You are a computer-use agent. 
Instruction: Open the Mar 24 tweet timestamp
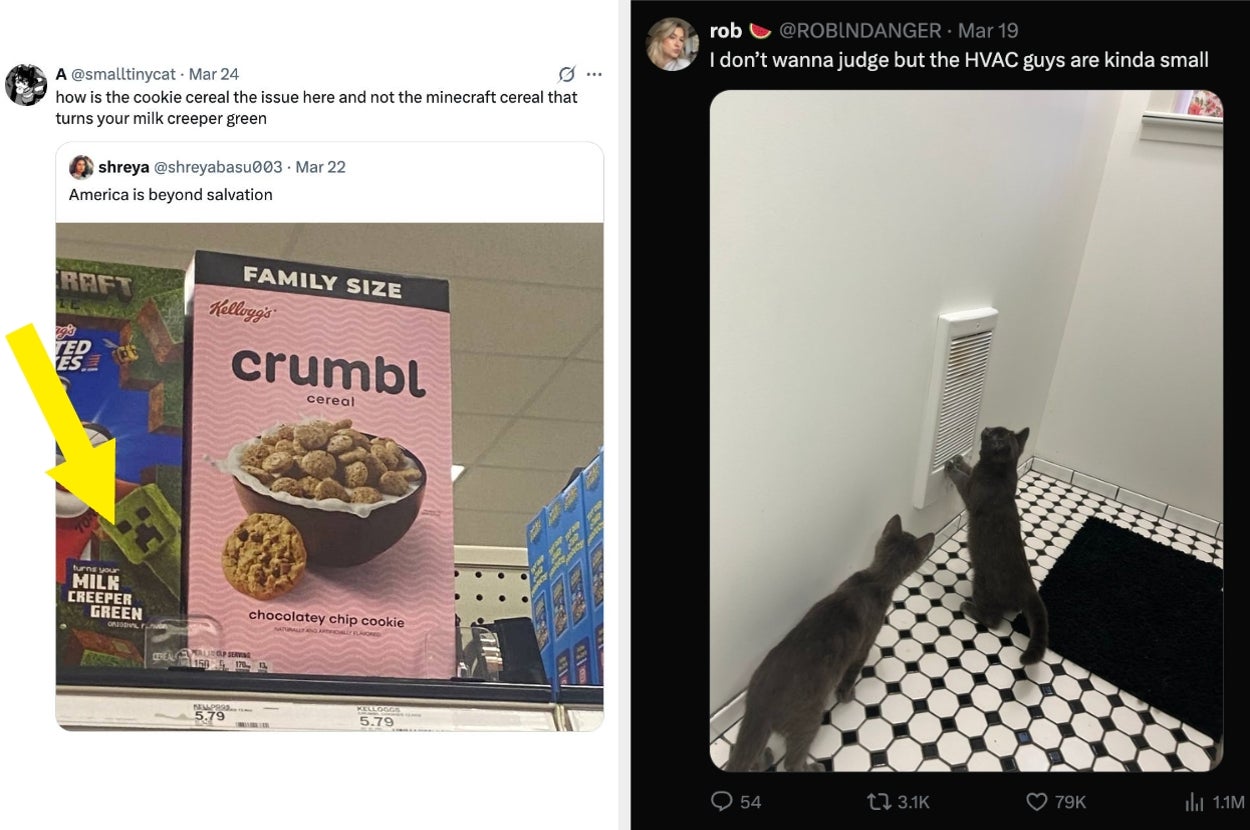coord(214,74)
